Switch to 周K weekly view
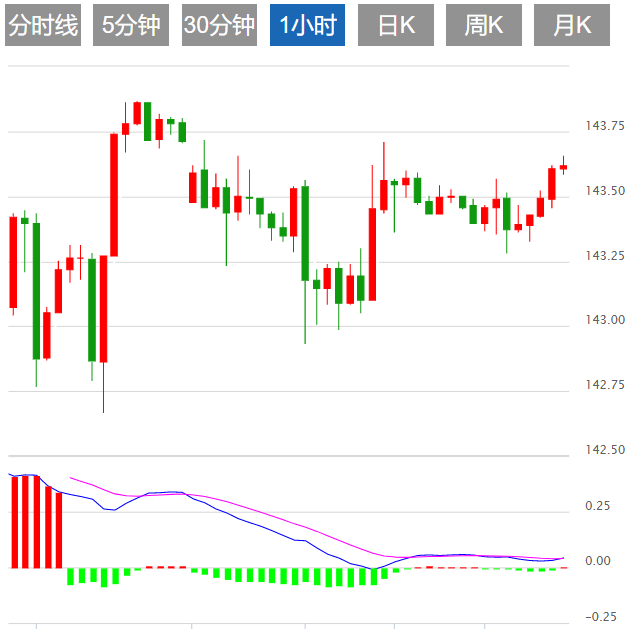 click(484, 26)
